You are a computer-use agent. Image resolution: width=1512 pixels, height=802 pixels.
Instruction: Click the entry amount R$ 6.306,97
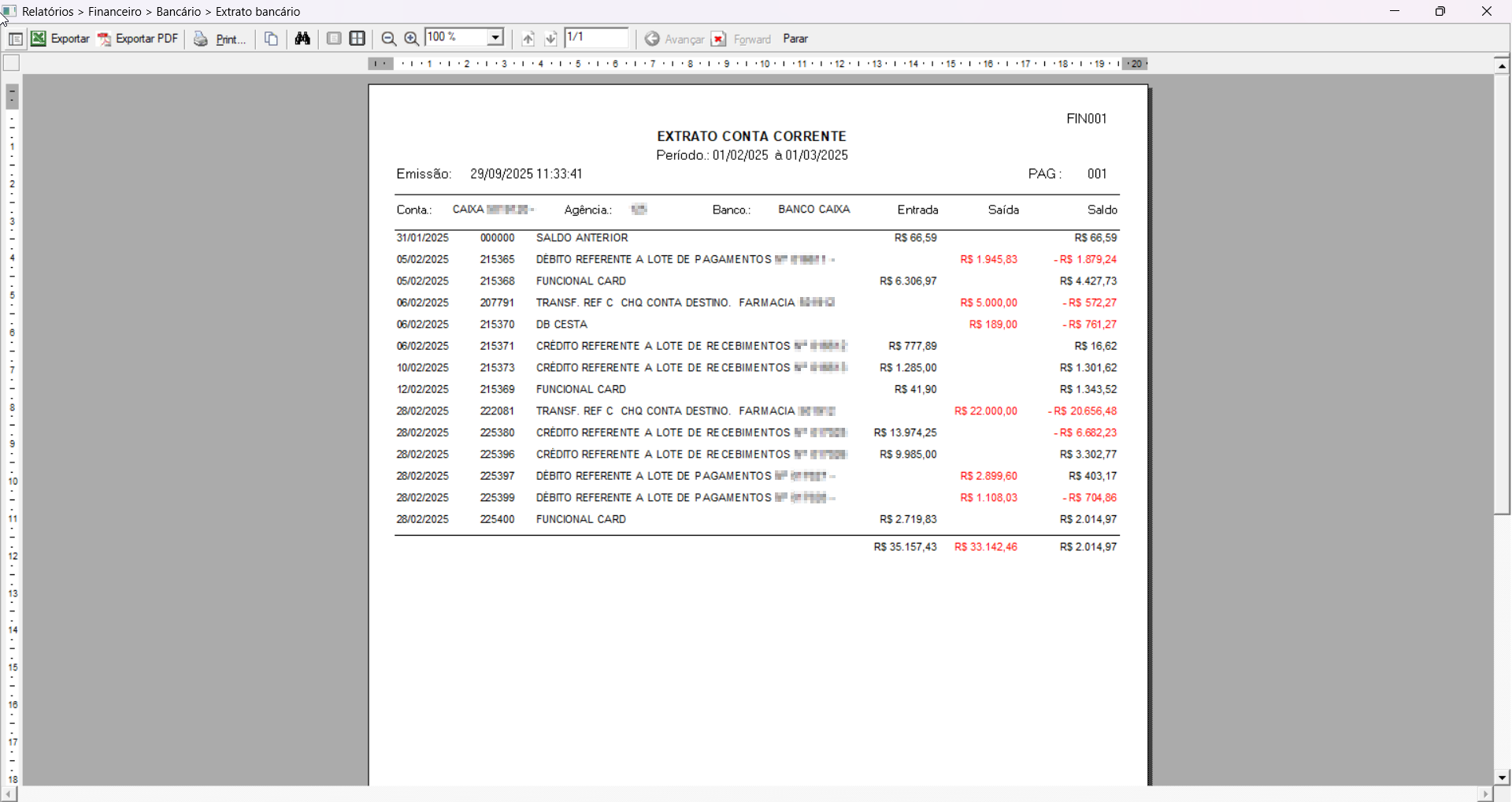pos(908,281)
